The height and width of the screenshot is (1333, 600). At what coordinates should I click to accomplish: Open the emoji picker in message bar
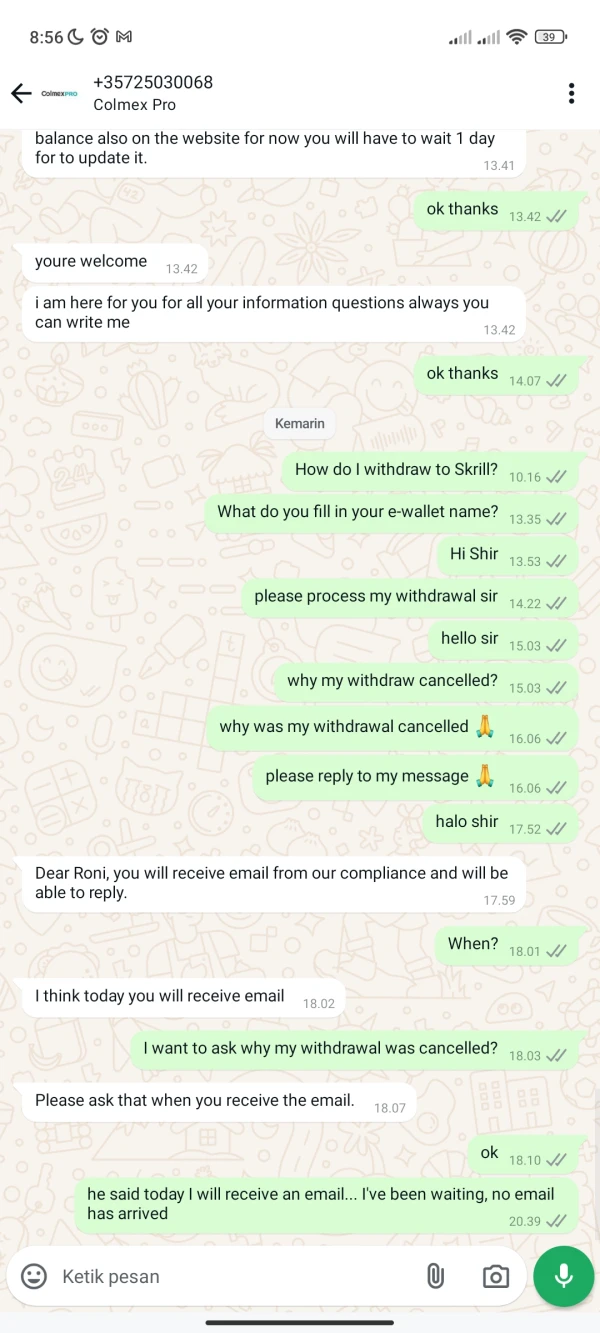click(34, 1276)
